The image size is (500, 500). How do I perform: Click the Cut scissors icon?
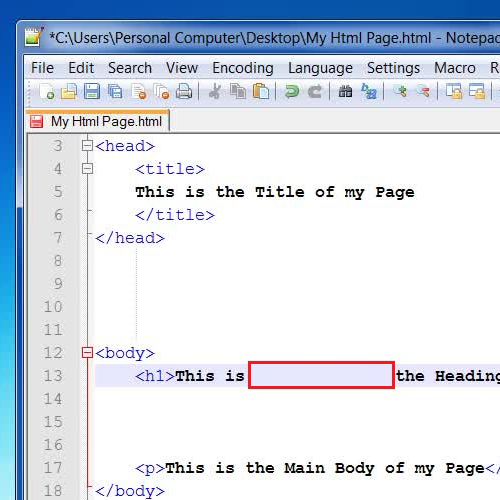[215, 91]
